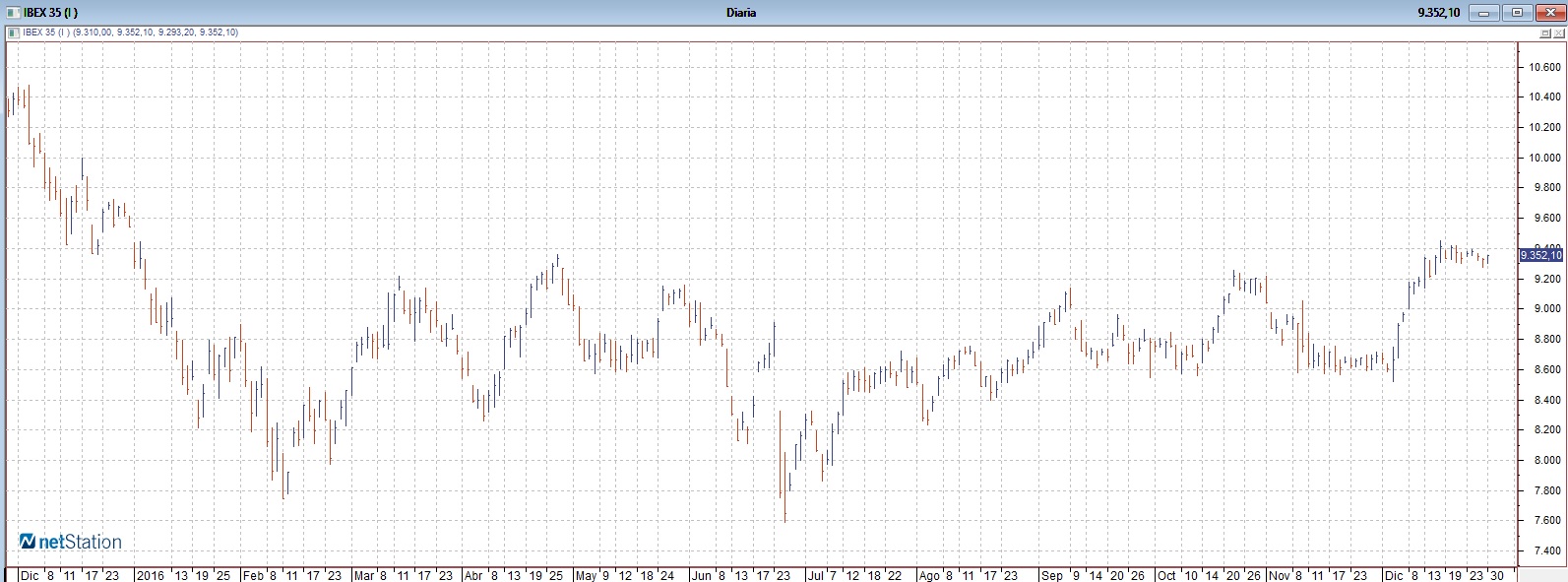
Task: Click the Jun marker on the time axis
Action: (701, 575)
